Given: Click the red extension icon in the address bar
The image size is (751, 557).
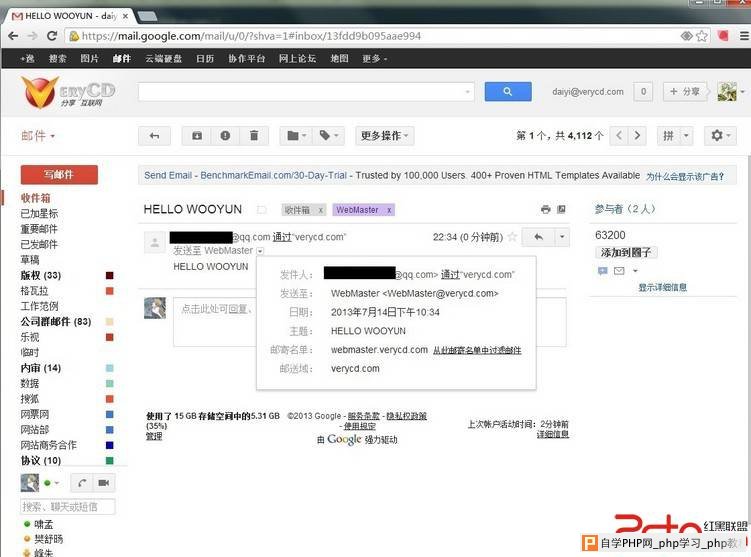Looking at the screenshot, I should point(723,35).
